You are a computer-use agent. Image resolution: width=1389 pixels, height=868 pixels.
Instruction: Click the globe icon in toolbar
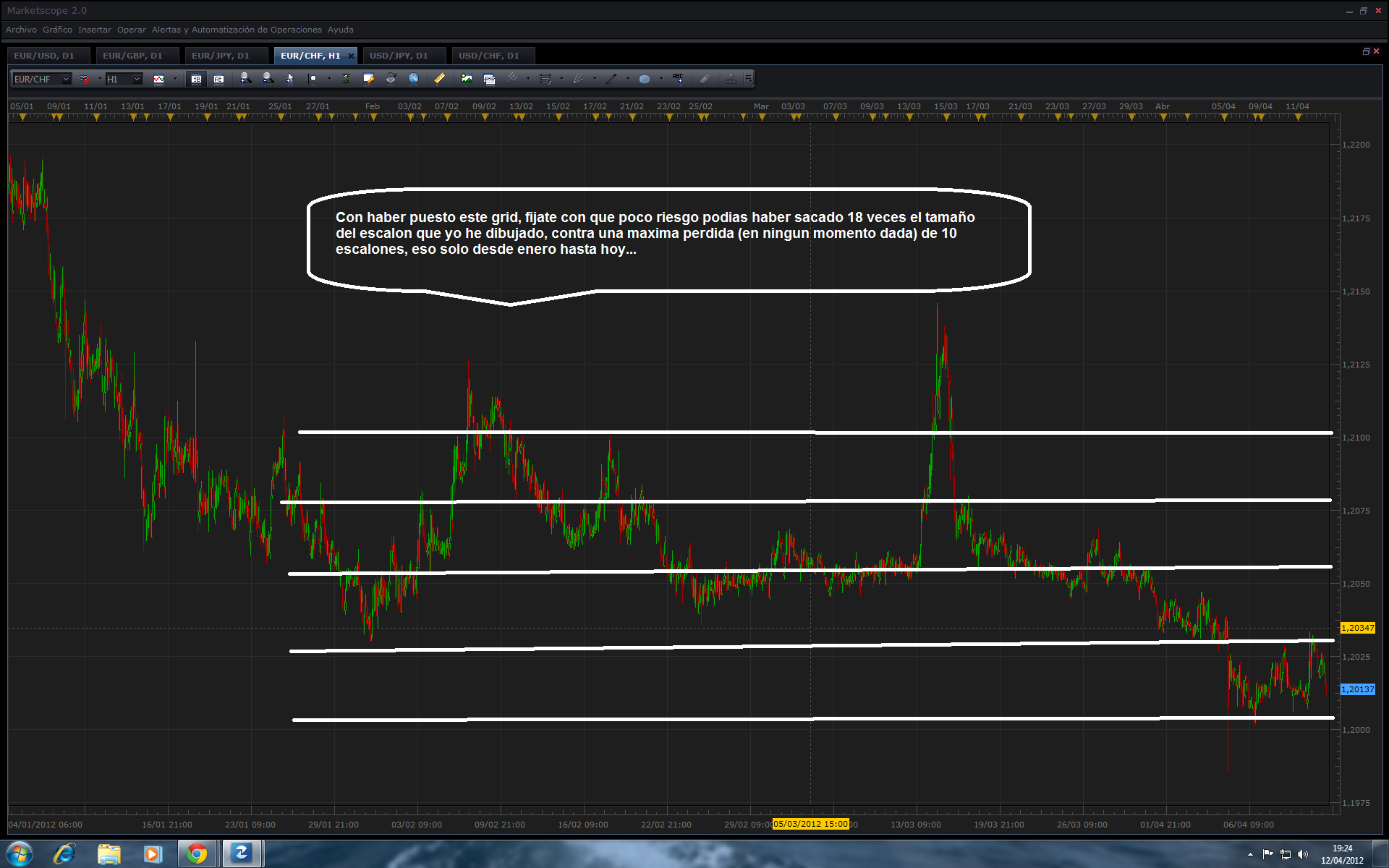[x=413, y=79]
